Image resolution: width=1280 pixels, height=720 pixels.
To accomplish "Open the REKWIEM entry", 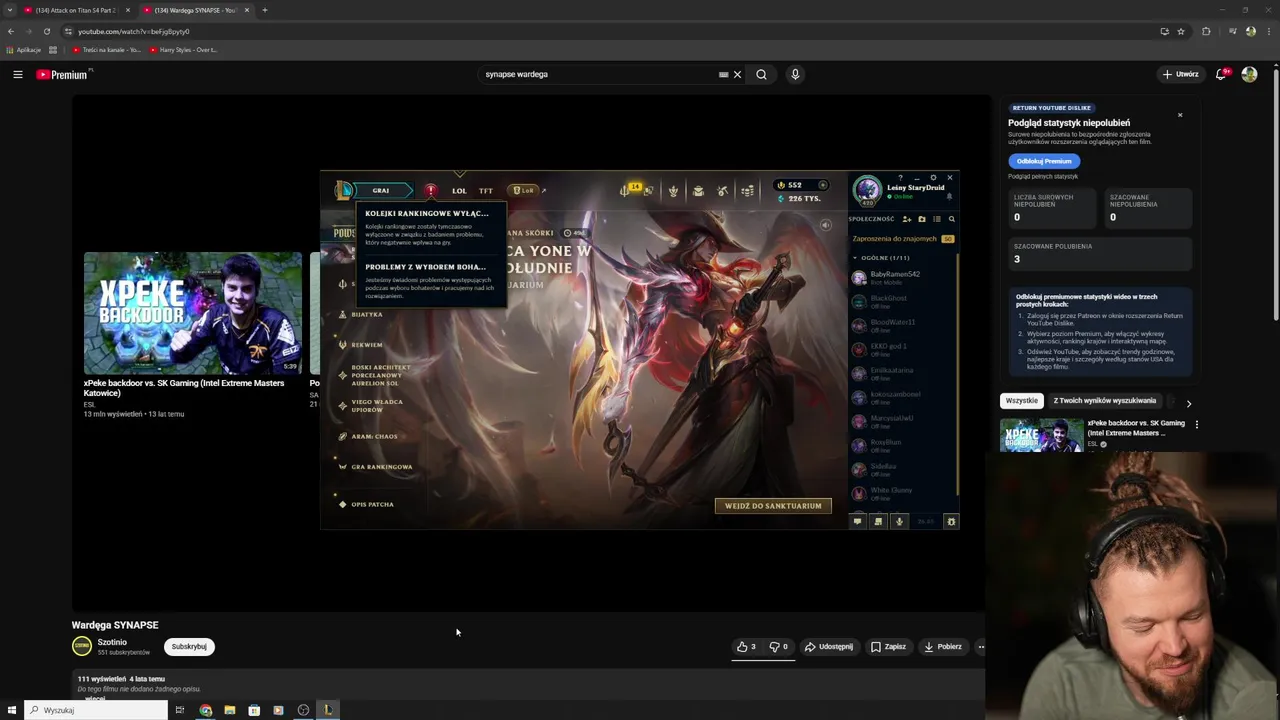I will coord(366,345).
